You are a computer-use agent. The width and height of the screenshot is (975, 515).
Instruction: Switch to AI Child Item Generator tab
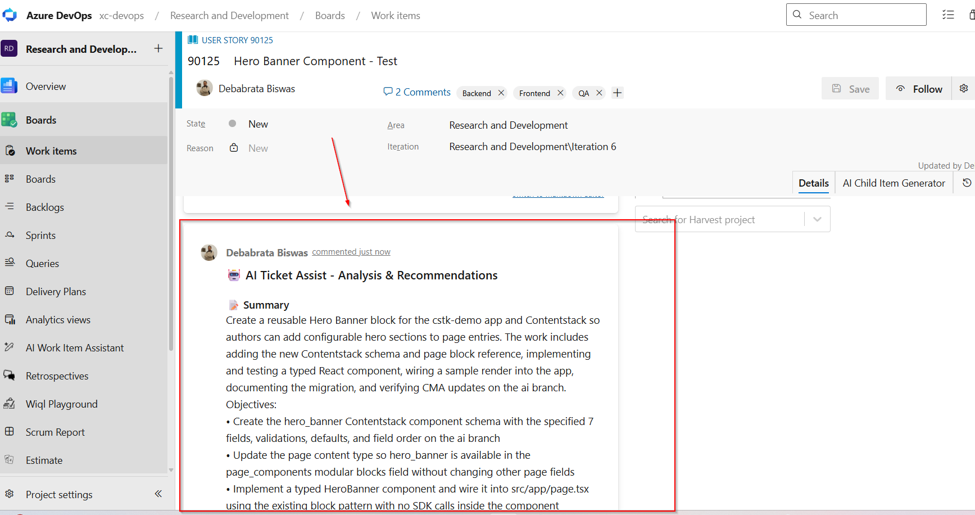point(894,183)
